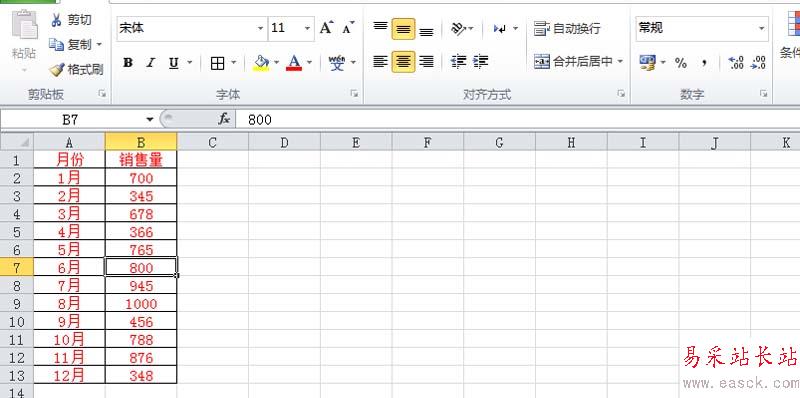Apply percent style
Image resolution: width=800 pixels, height=398 pixels.
(681, 63)
